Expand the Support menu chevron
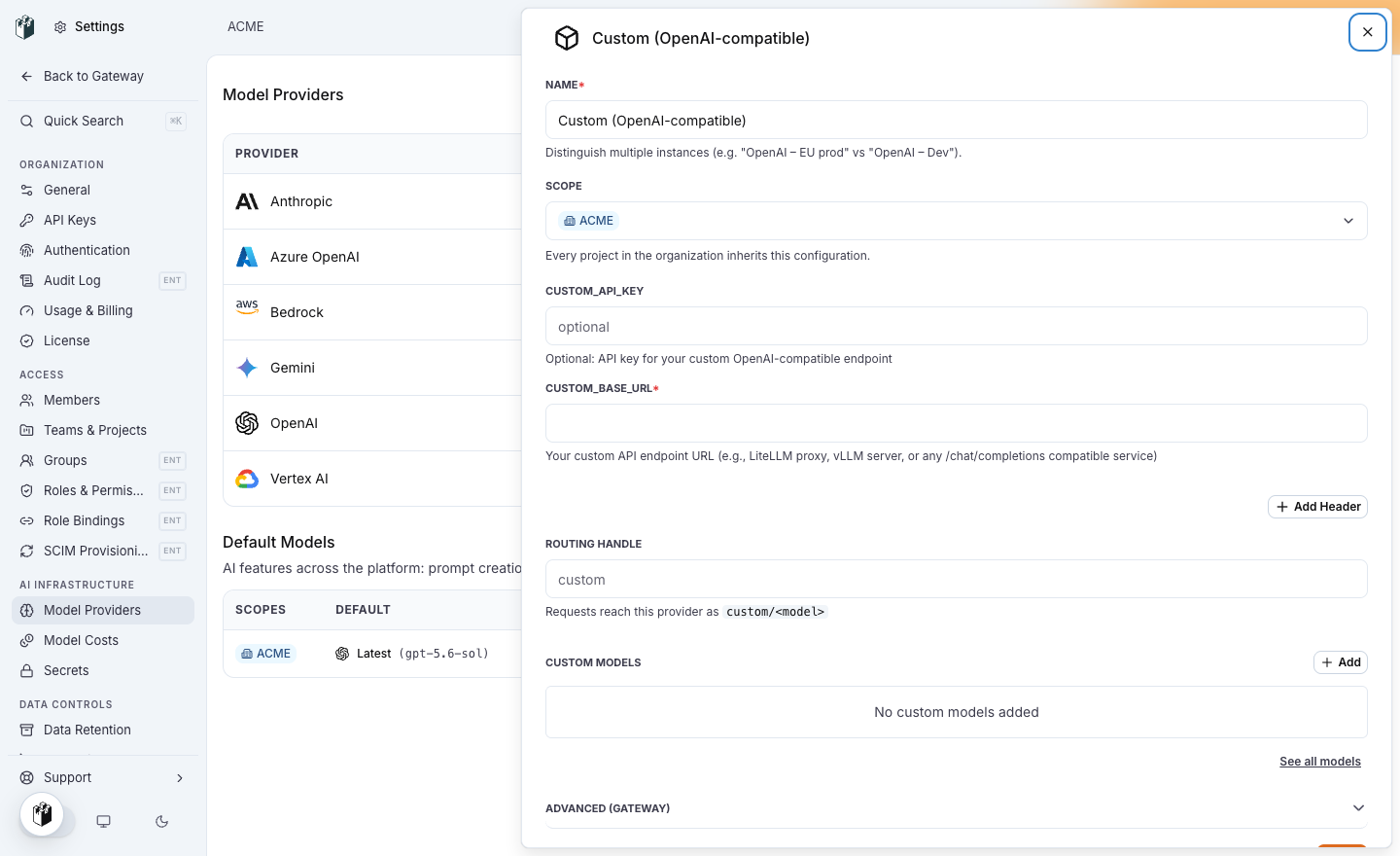Screen dimensions: 1400x856 pos(180,778)
